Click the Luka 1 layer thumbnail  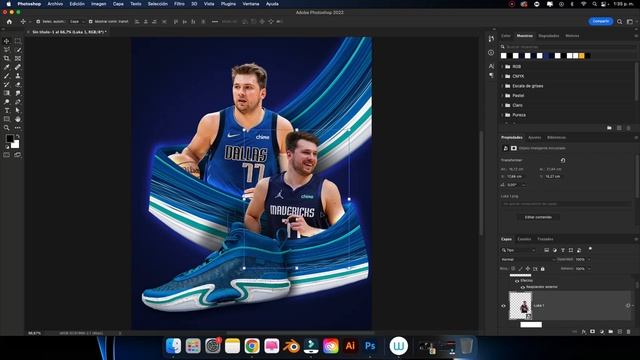[x=520, y=306]
